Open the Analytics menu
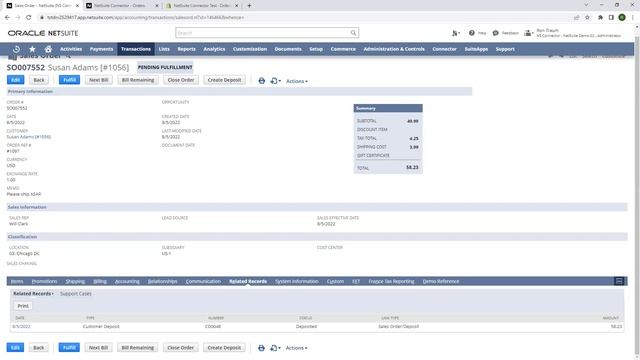Image resolution: width=640 pixels, height=360 pixels. pos(214,49)
